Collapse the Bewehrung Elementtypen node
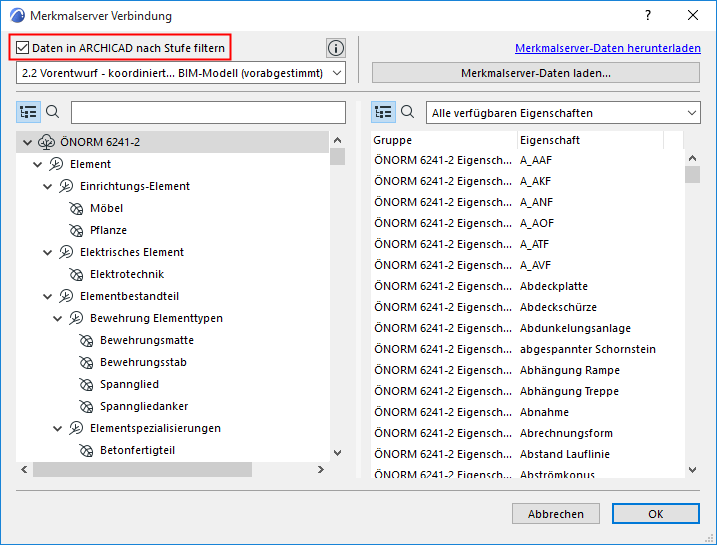Image resolution: width=717 pixels, height=545 pixels. (58, 319)
